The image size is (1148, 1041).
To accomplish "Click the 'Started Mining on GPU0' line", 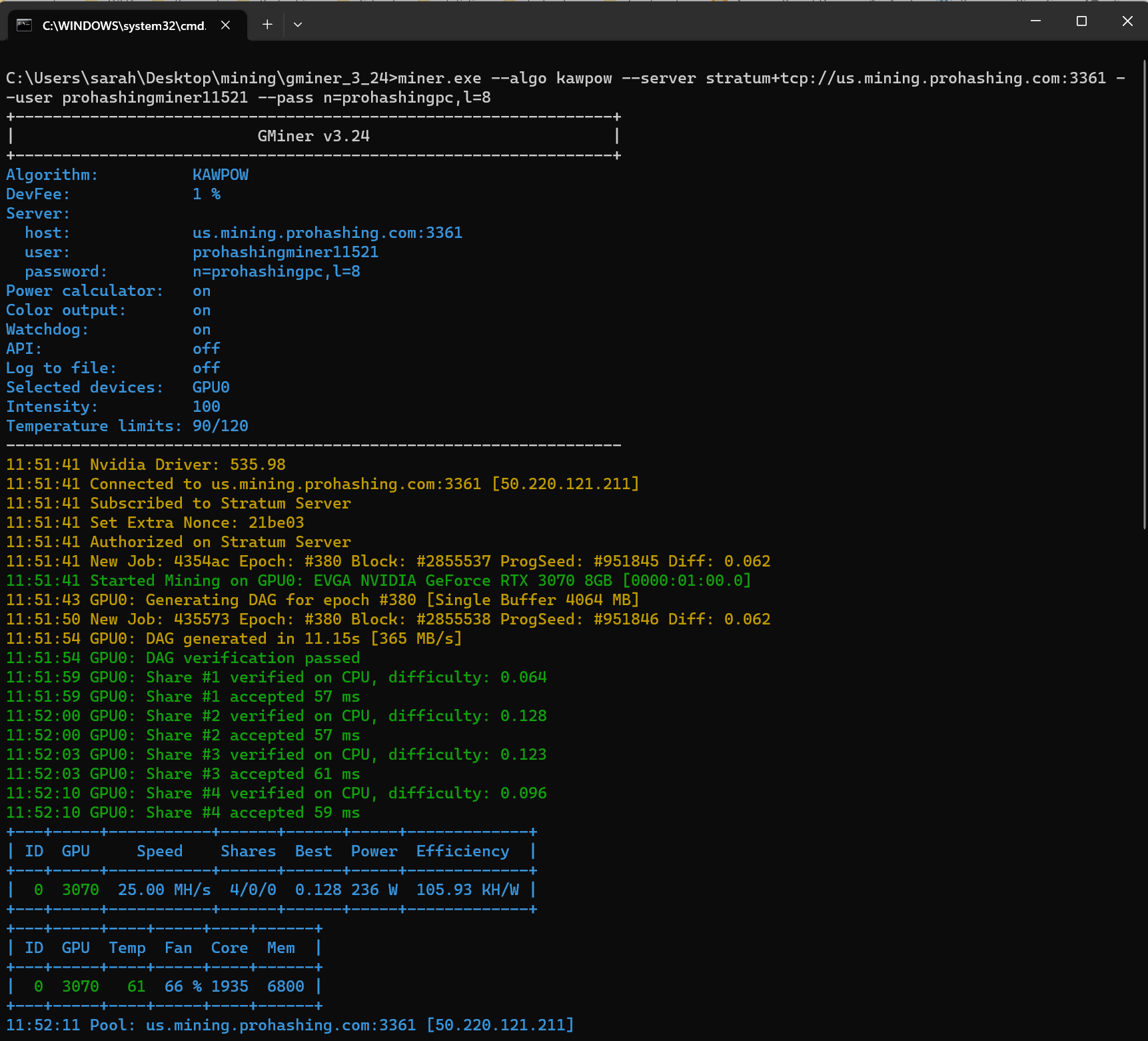I will (x=379, y=580).
